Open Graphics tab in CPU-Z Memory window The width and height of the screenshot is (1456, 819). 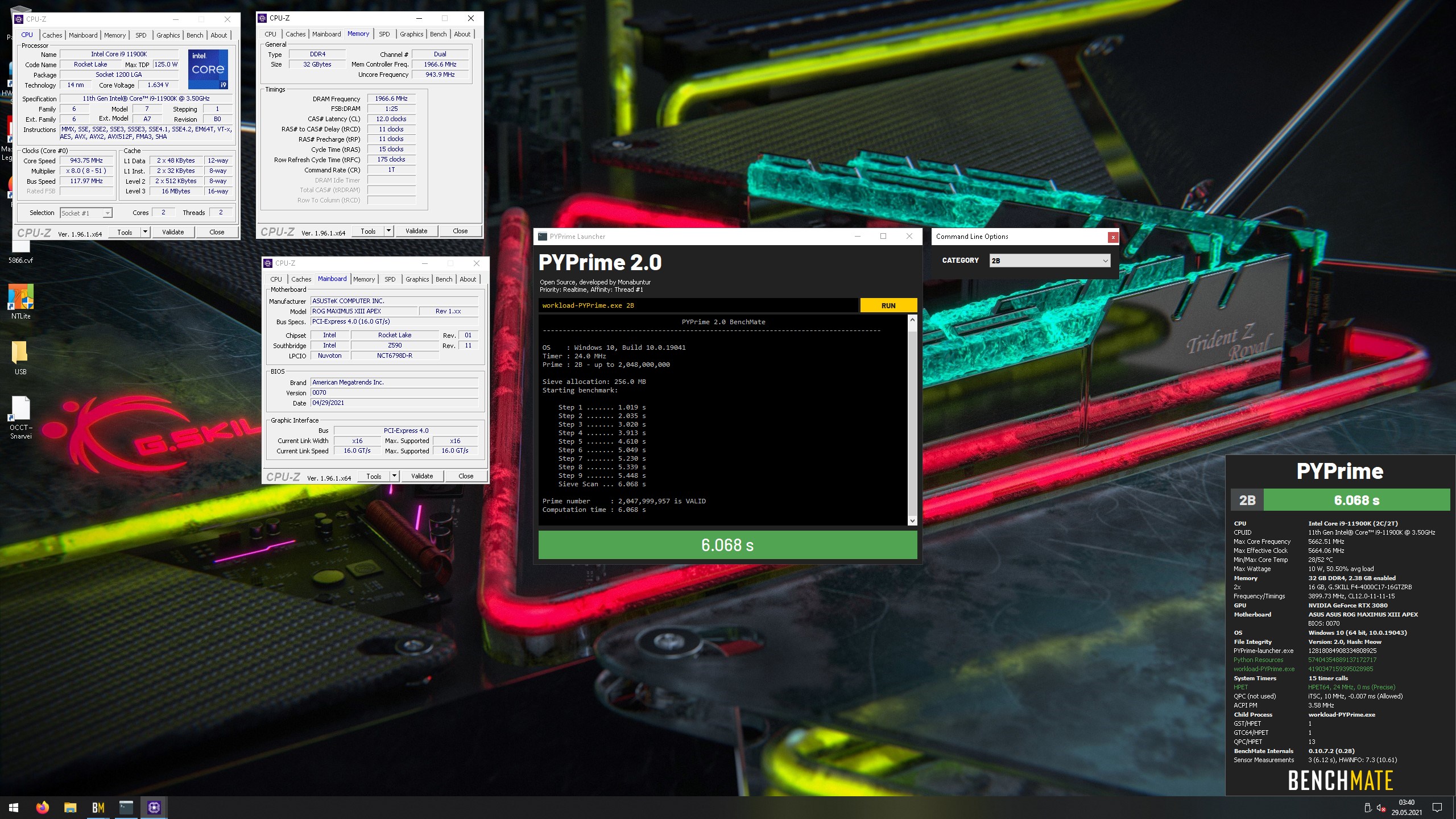(x=411, y=34)
